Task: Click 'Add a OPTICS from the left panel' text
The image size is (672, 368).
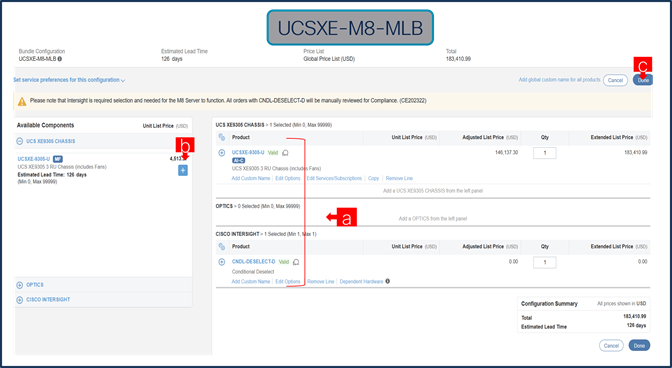Action: pos(433,218)
